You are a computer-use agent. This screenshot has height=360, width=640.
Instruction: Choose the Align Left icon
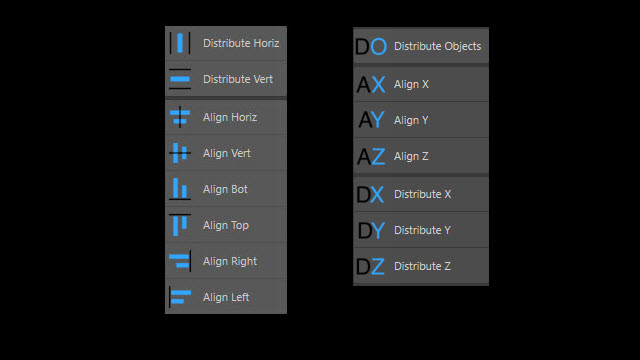(180, 297)
